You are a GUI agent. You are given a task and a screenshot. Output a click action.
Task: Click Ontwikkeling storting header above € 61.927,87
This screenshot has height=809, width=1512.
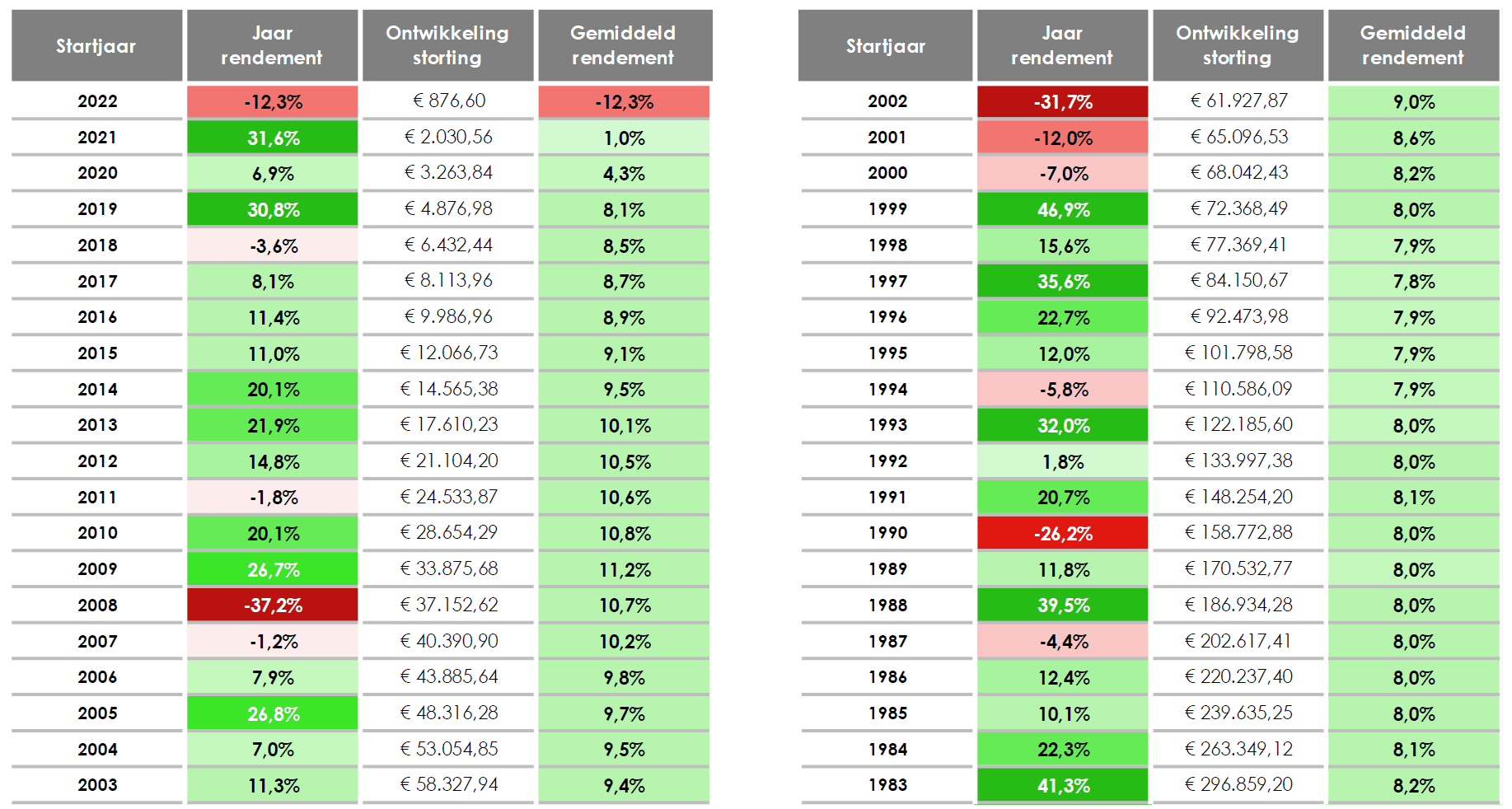click(x=1237, y=45)
